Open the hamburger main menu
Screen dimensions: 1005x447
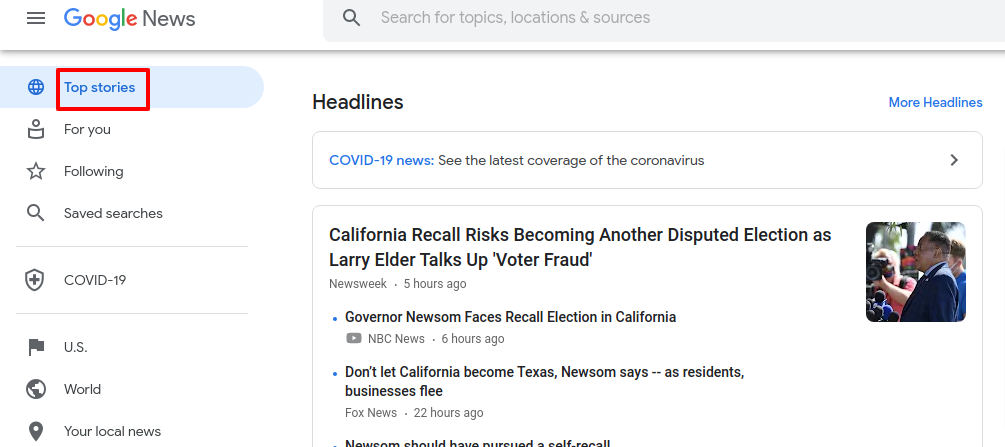click(36, 18)
